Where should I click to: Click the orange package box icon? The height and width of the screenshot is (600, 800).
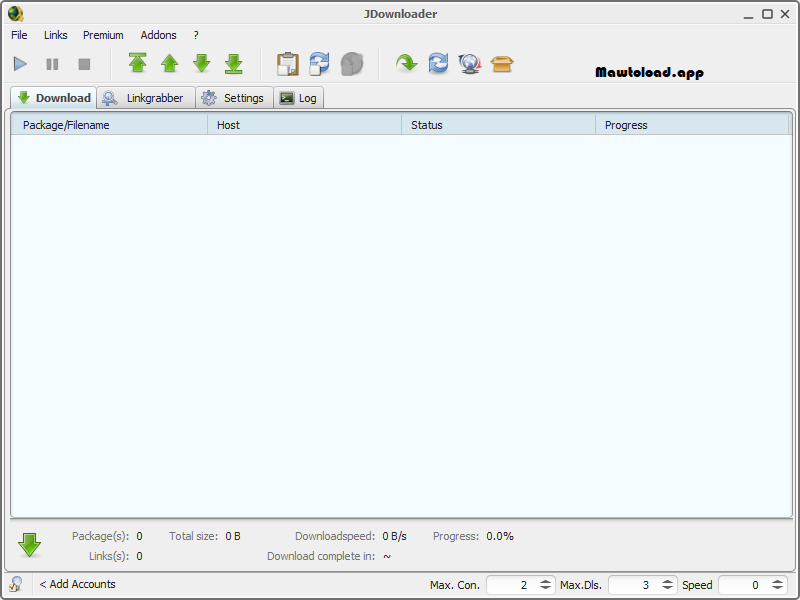click(502, 64)
